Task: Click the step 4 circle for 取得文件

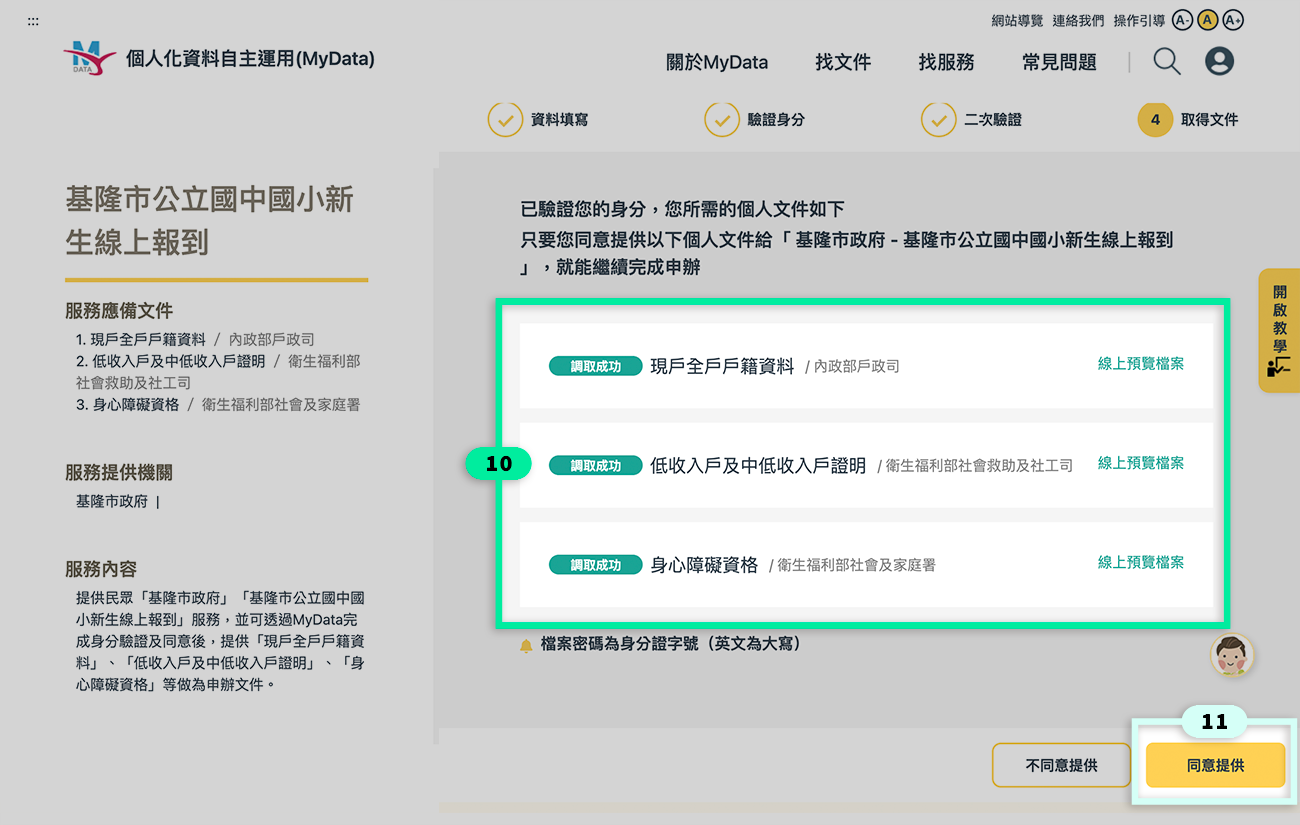Action: [x=1155, y=120]
